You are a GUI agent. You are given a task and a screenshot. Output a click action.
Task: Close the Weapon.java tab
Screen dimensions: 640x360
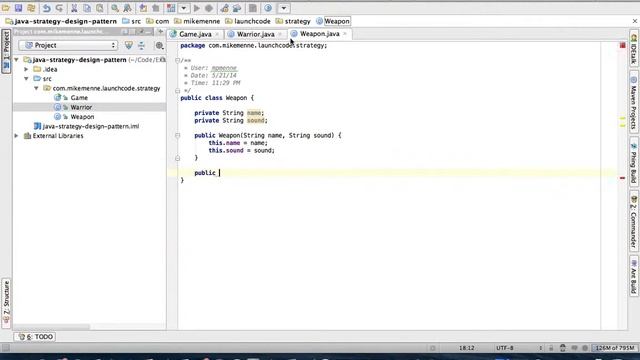click(345, 34)
